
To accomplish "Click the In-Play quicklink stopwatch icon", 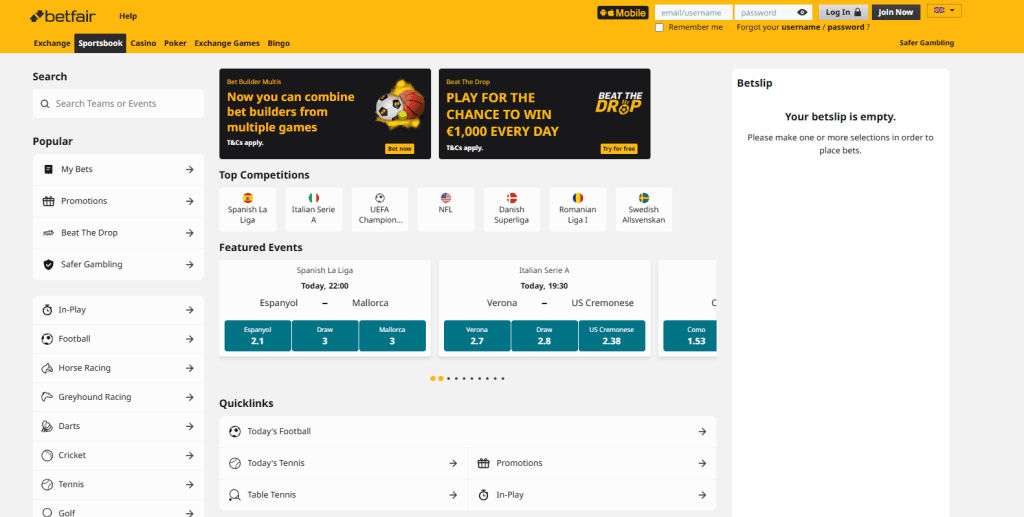I will (x=483, y=495).
